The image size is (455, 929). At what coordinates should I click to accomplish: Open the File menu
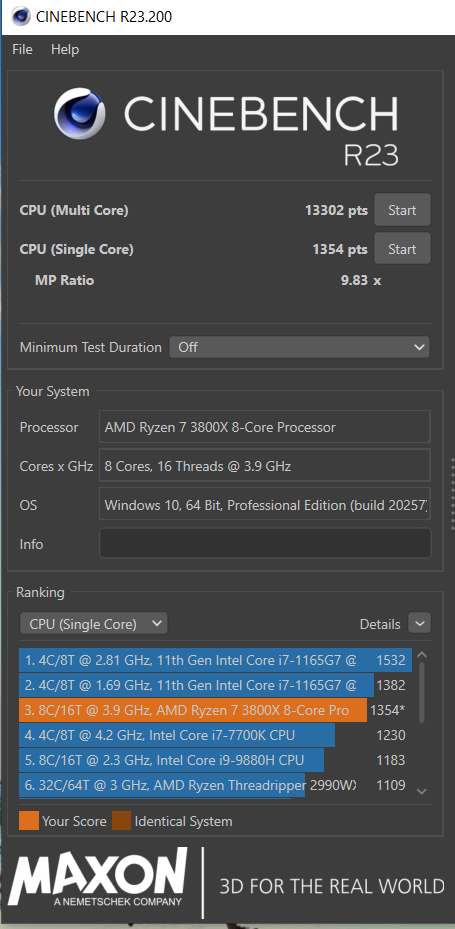point(23,50)
